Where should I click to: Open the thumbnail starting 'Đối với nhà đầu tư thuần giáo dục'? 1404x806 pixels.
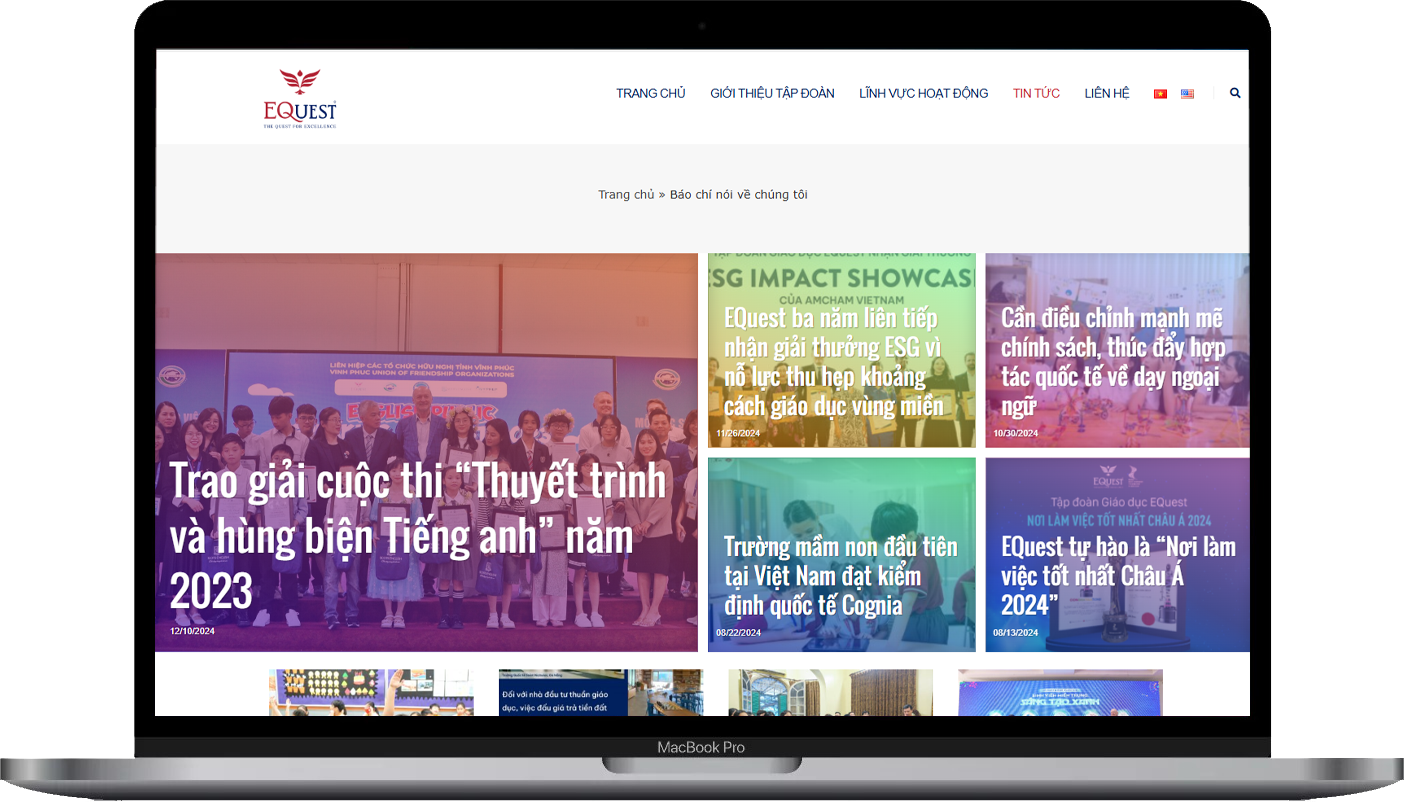coord(601,692)
